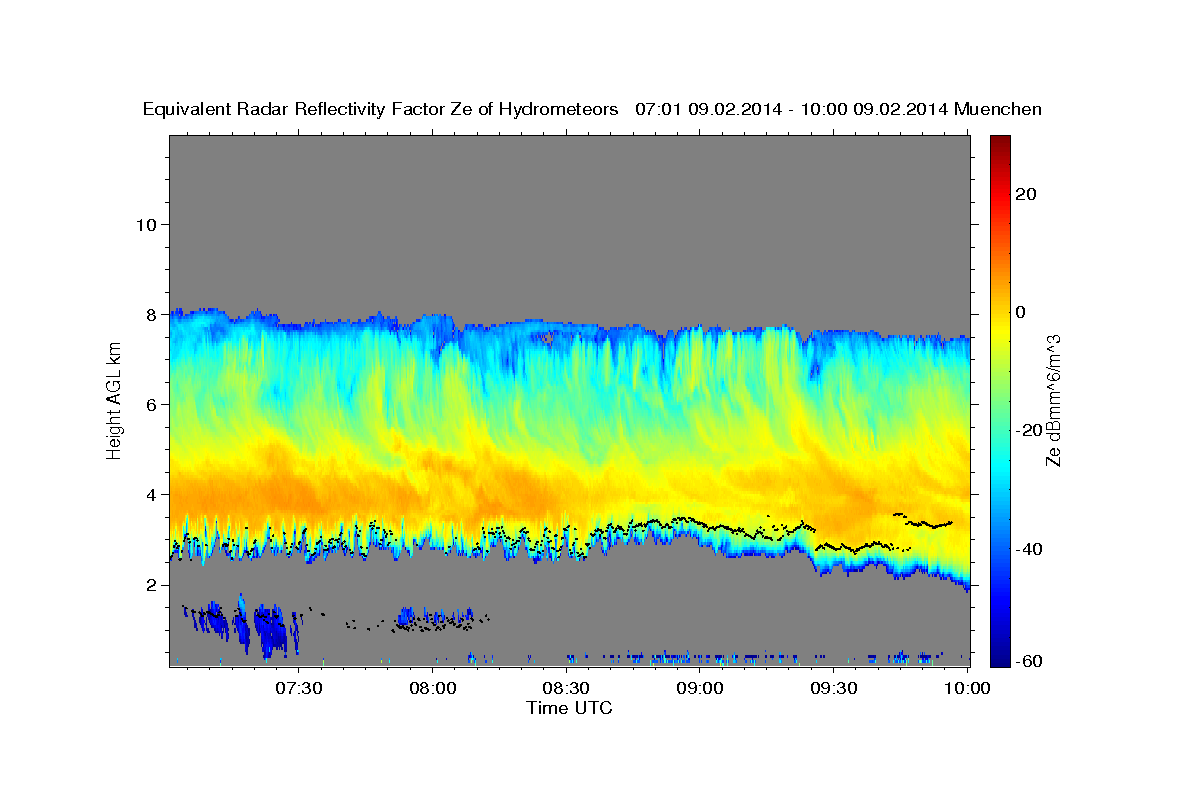Click the 'Time UTC' axis label
The image size is (1200, 800).
[x=569, y=708]
